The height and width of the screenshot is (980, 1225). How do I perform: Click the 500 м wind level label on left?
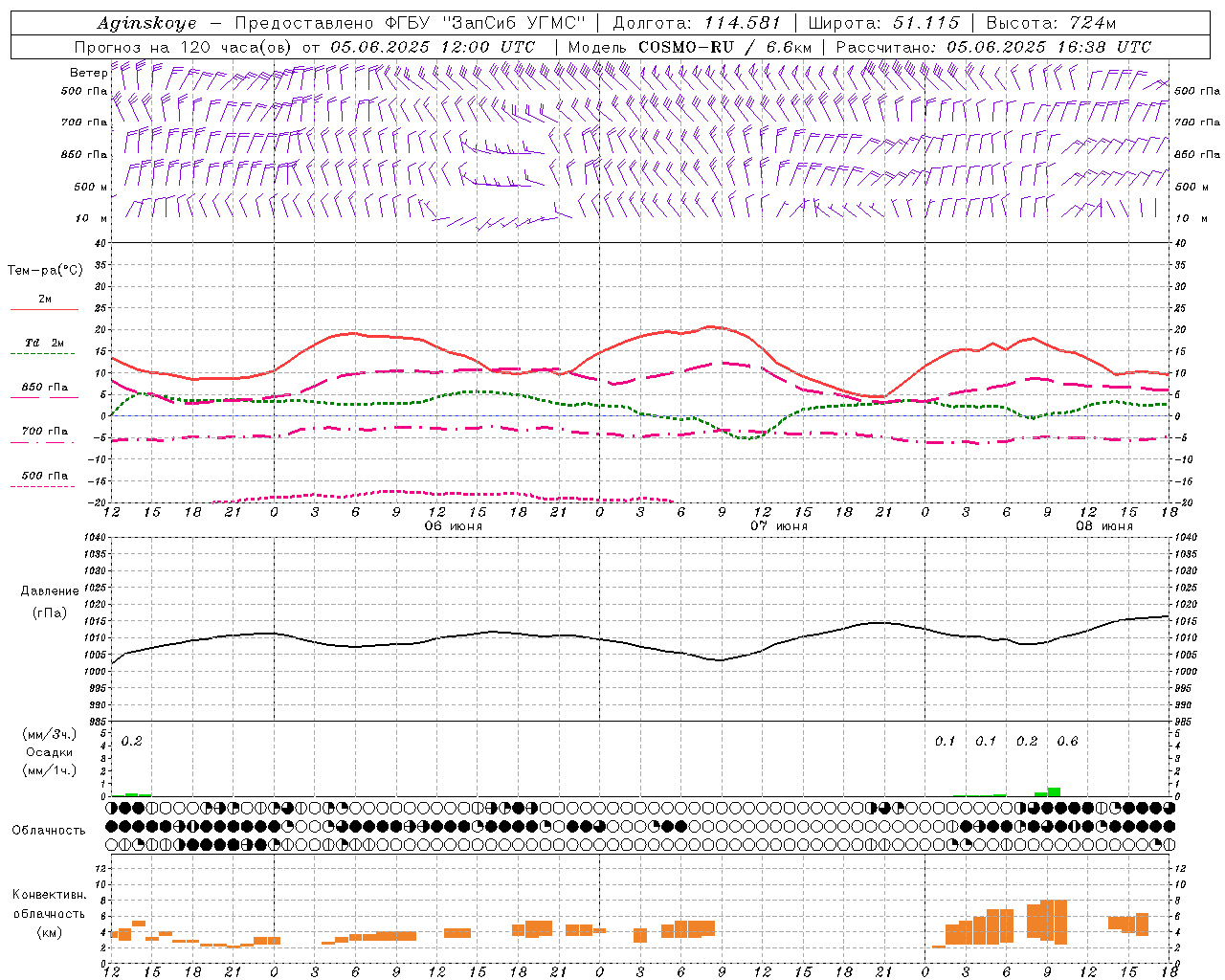[91, 187]
